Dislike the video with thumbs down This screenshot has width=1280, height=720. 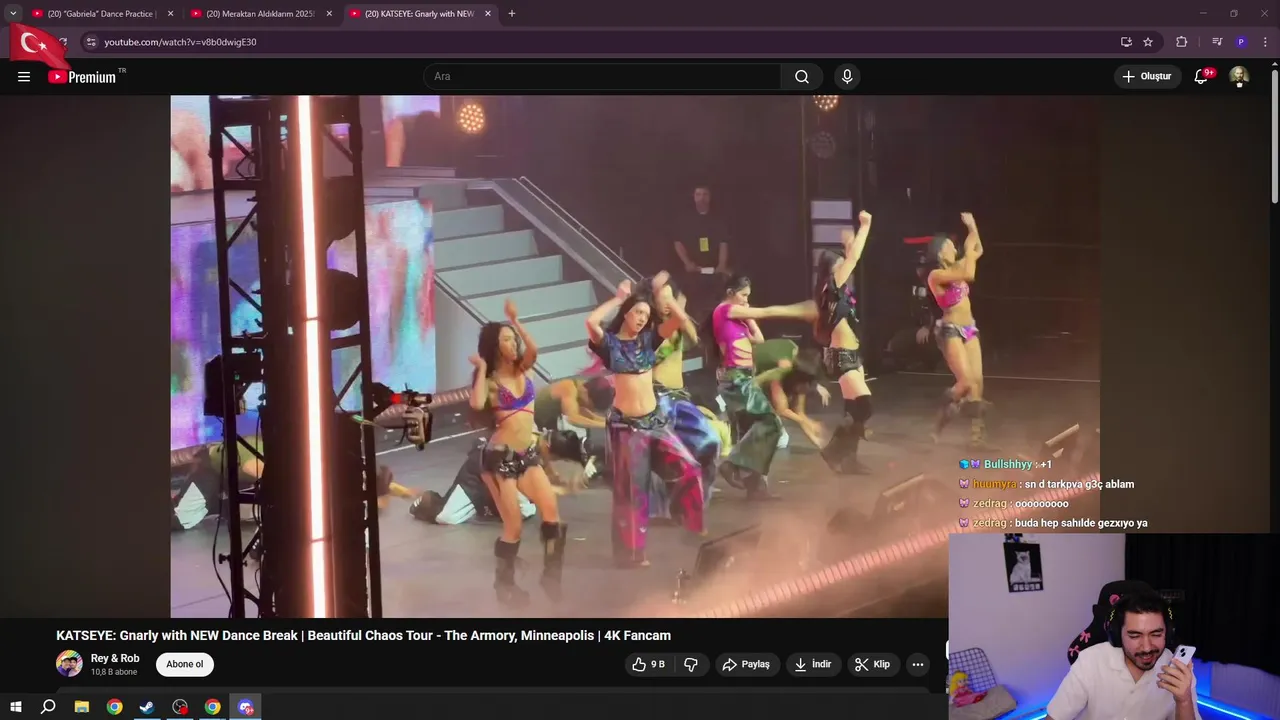(691, 664)
